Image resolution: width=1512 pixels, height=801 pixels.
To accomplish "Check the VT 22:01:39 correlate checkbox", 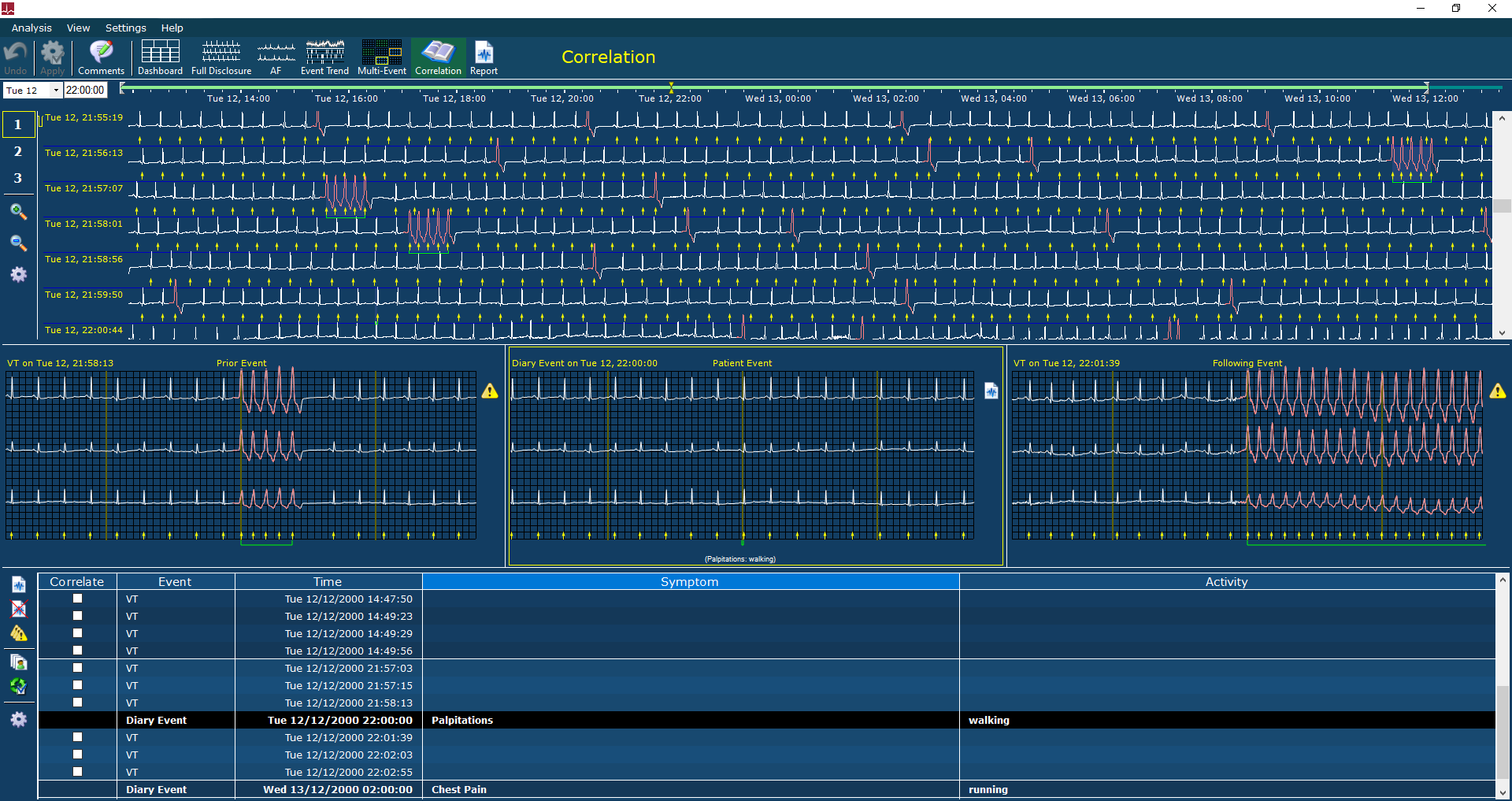I will (x=77, y=737).
